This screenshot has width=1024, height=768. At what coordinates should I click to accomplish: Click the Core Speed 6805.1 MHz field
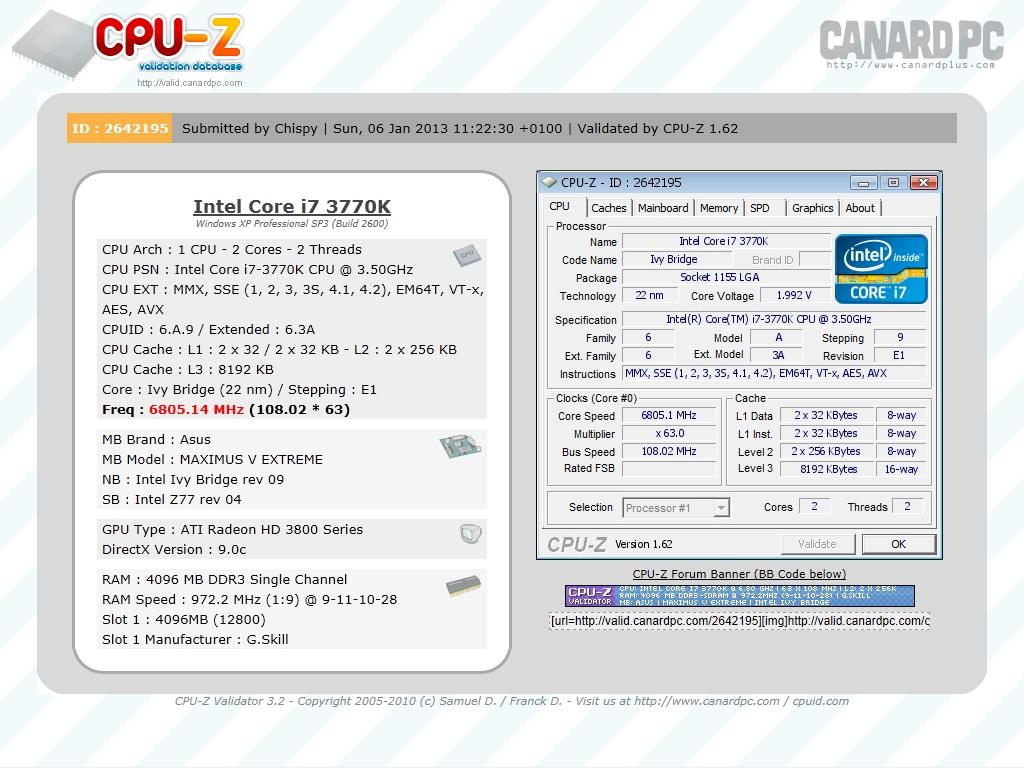coord(669,415)
